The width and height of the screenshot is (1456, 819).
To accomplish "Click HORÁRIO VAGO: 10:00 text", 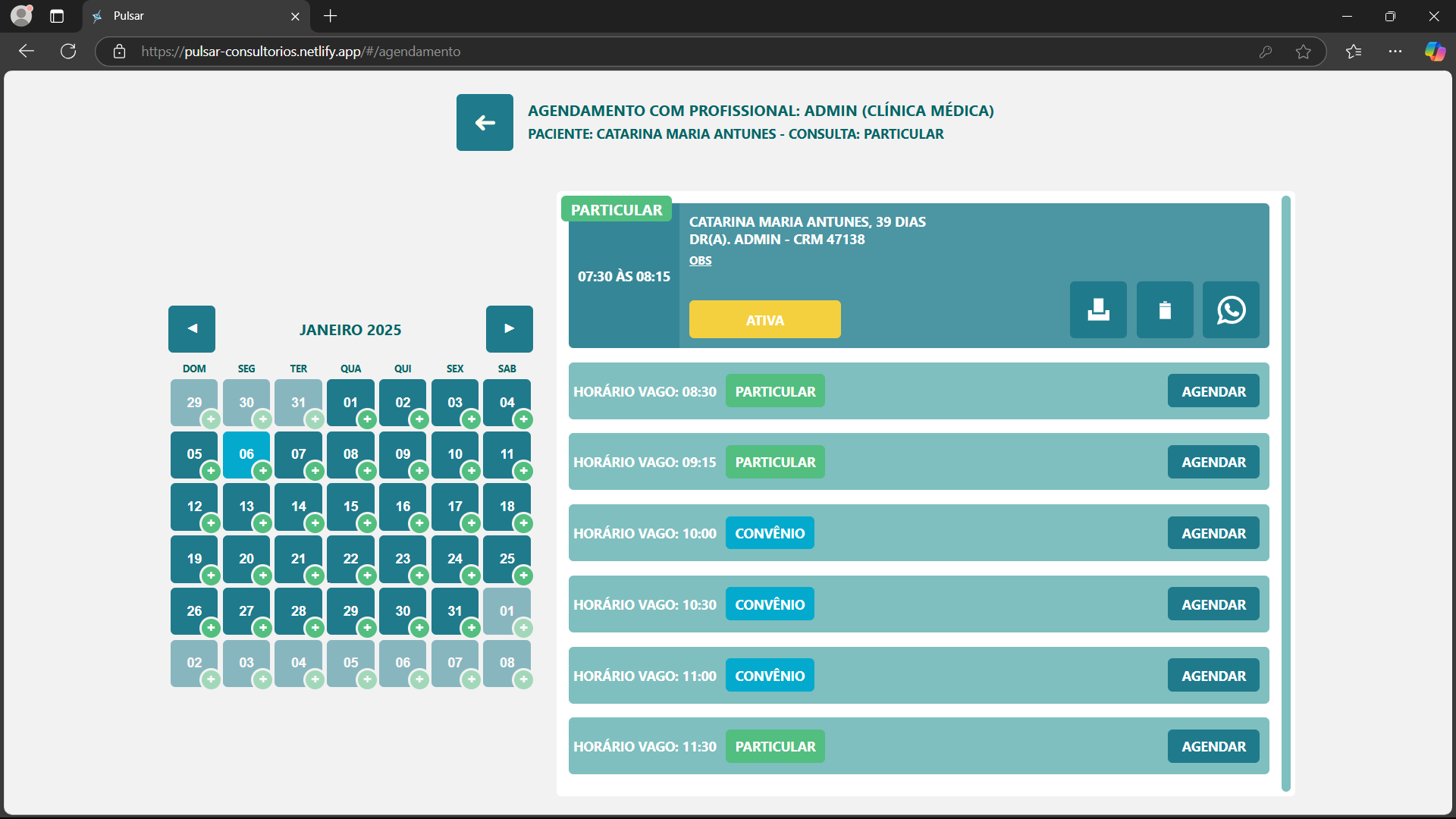I will [645, 533].
